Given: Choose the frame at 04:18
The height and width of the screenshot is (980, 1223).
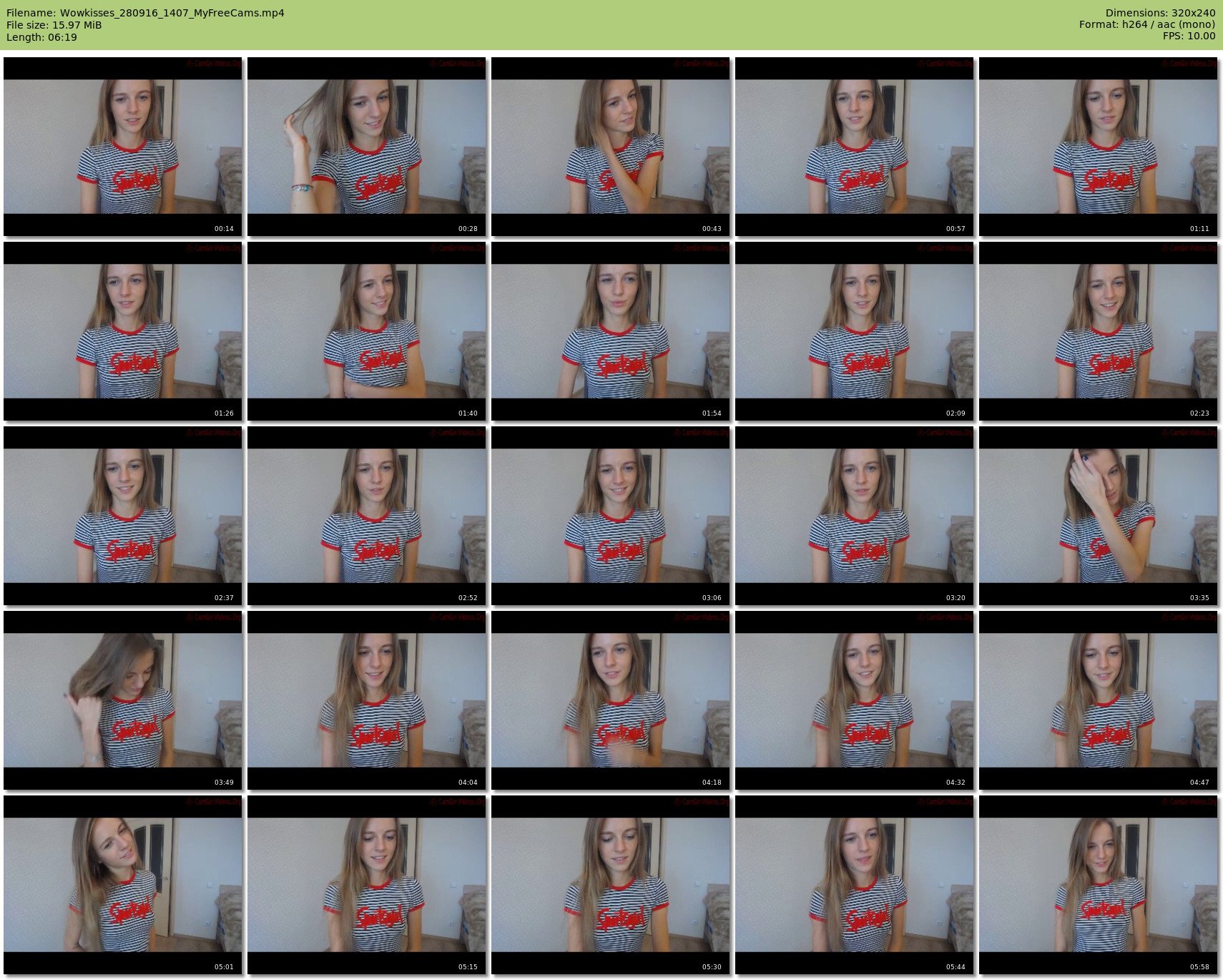Looking at the screenshot, I should tap(611, 700).
